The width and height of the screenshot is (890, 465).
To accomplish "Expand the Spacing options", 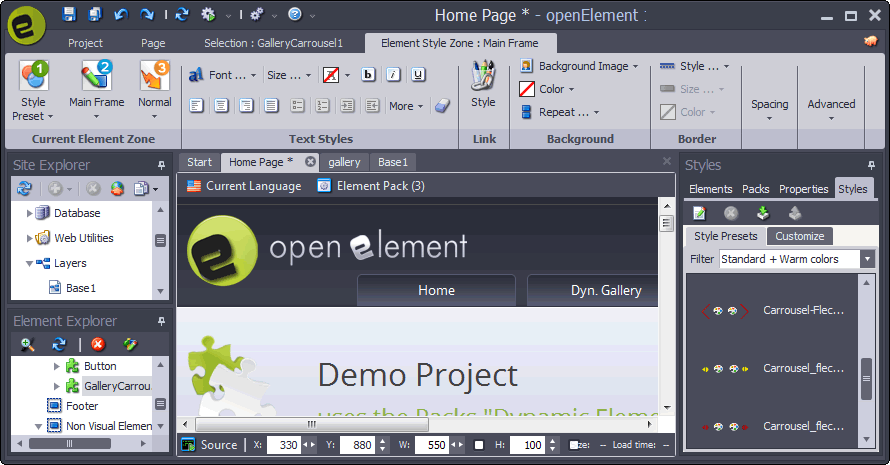I will pos(770,110).
